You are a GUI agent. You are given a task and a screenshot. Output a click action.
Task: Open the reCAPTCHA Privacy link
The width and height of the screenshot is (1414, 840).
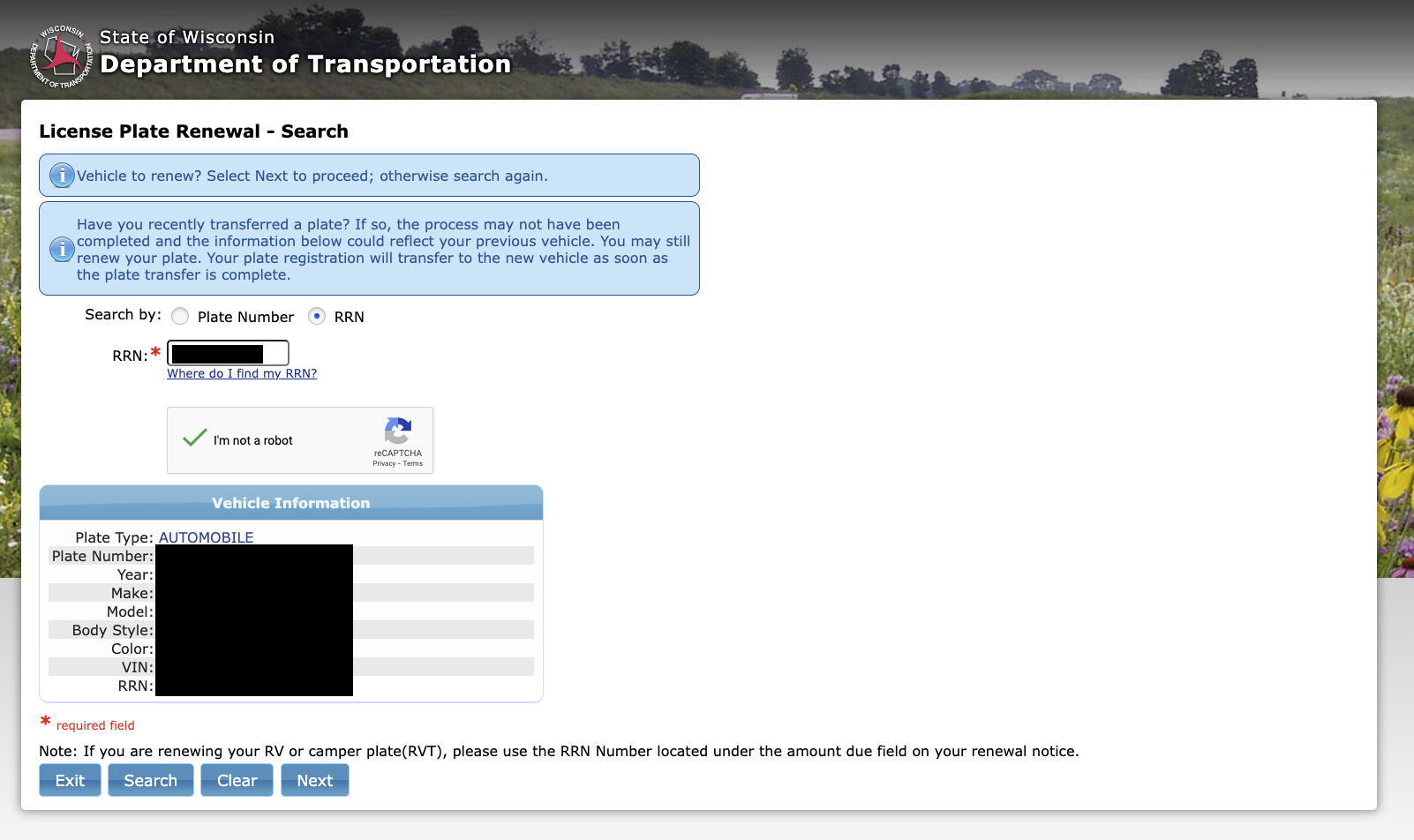(384, 463)
